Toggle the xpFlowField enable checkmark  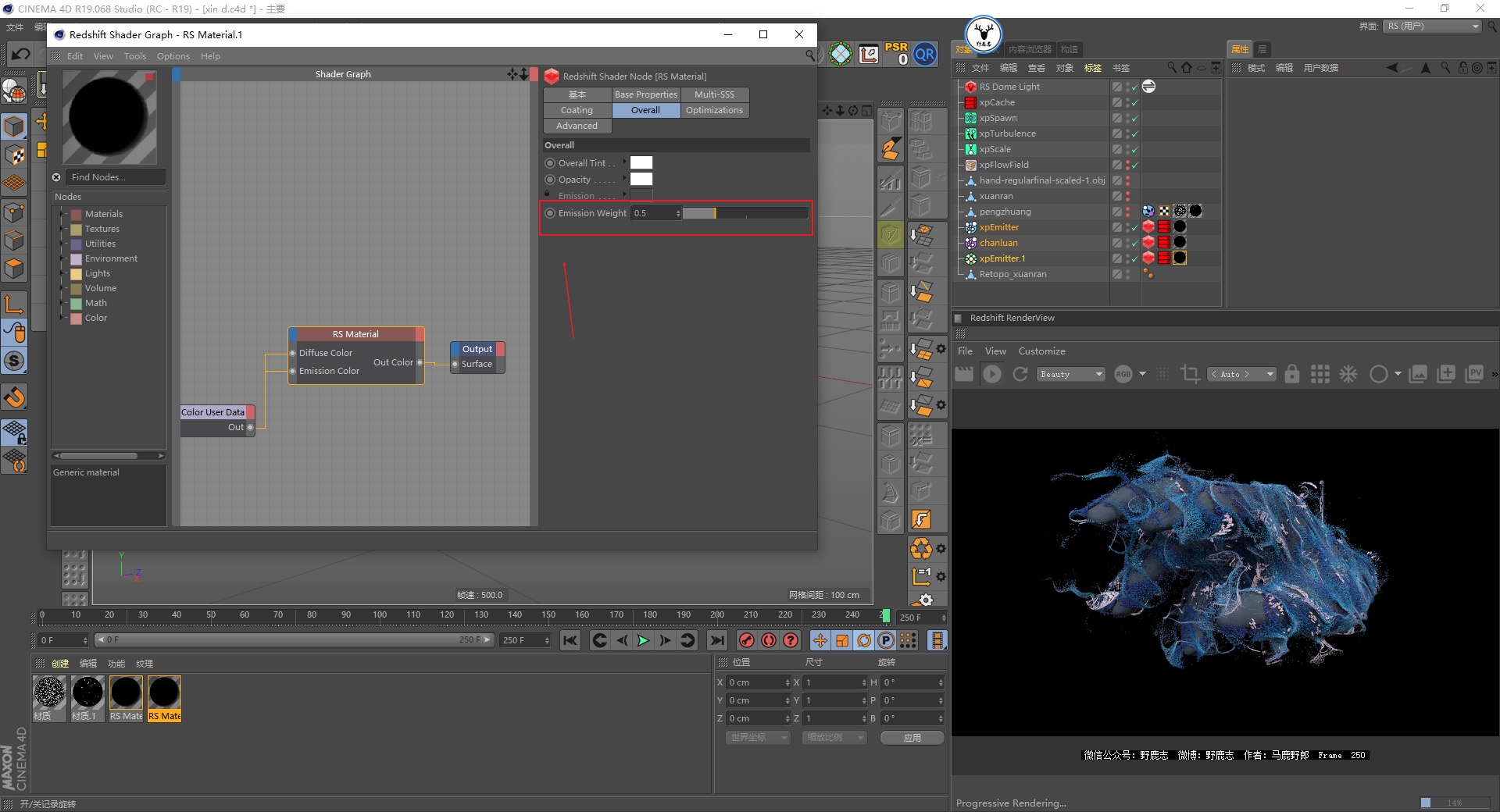[1134, 165]
